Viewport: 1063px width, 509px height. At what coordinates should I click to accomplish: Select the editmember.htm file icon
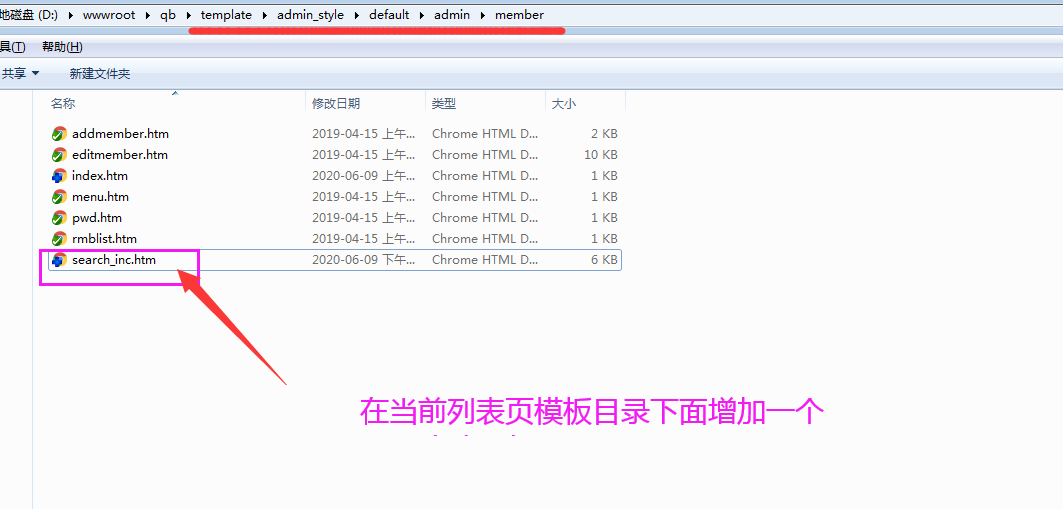tap(59, 155)
